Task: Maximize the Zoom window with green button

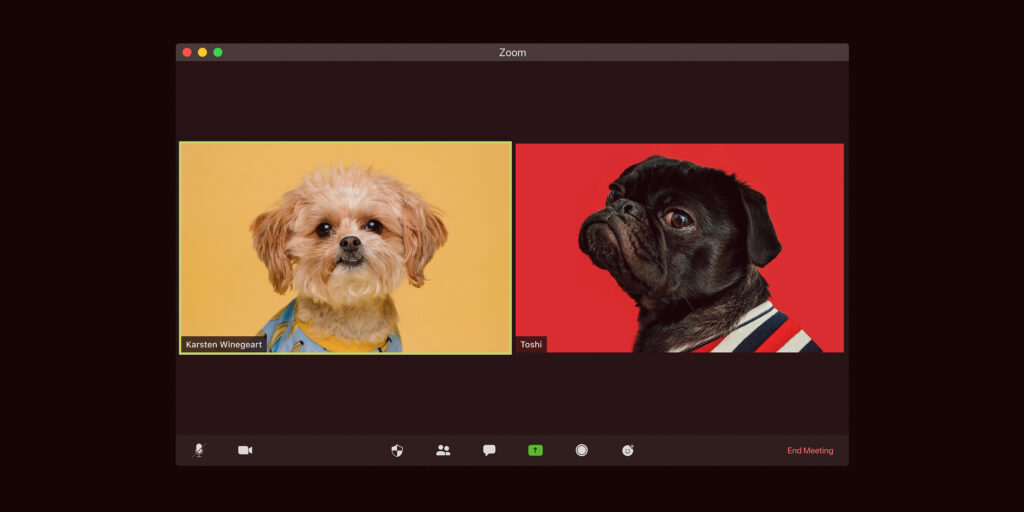Action: [x=218, y=52]
